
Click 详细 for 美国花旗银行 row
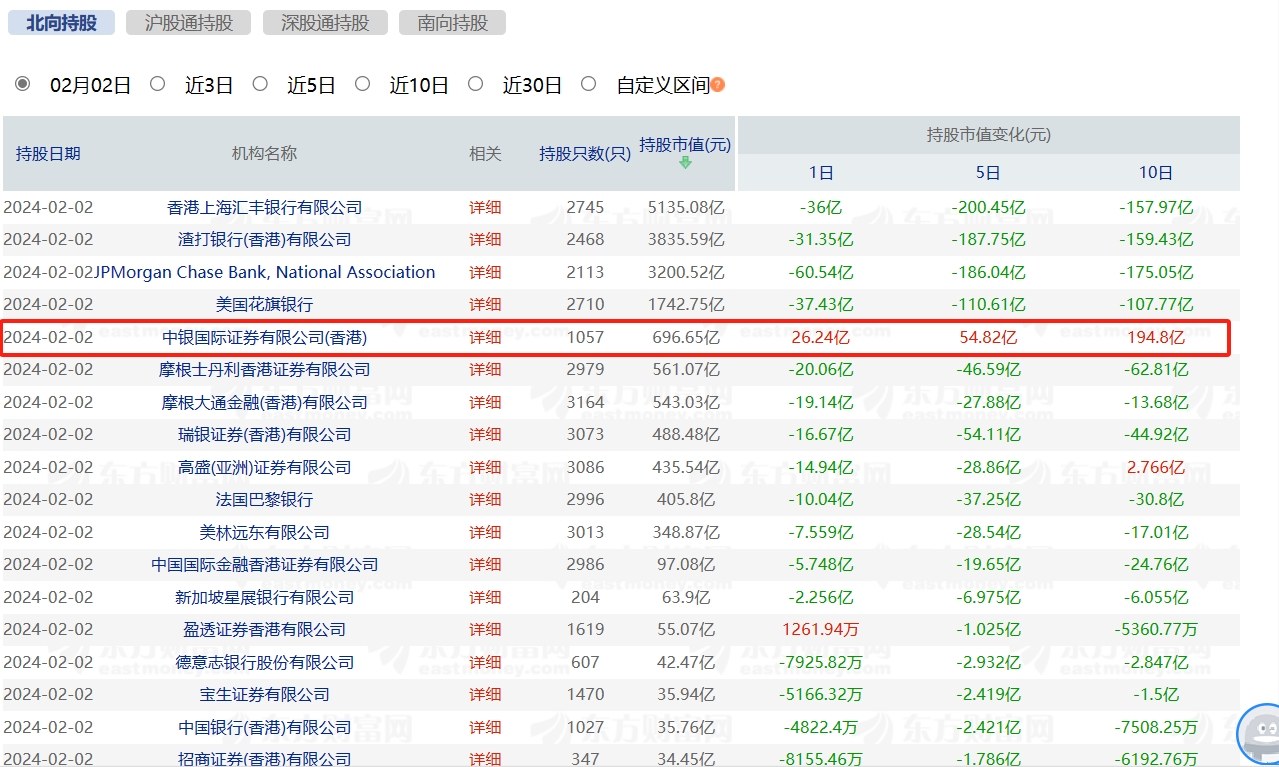click(485, 304)
